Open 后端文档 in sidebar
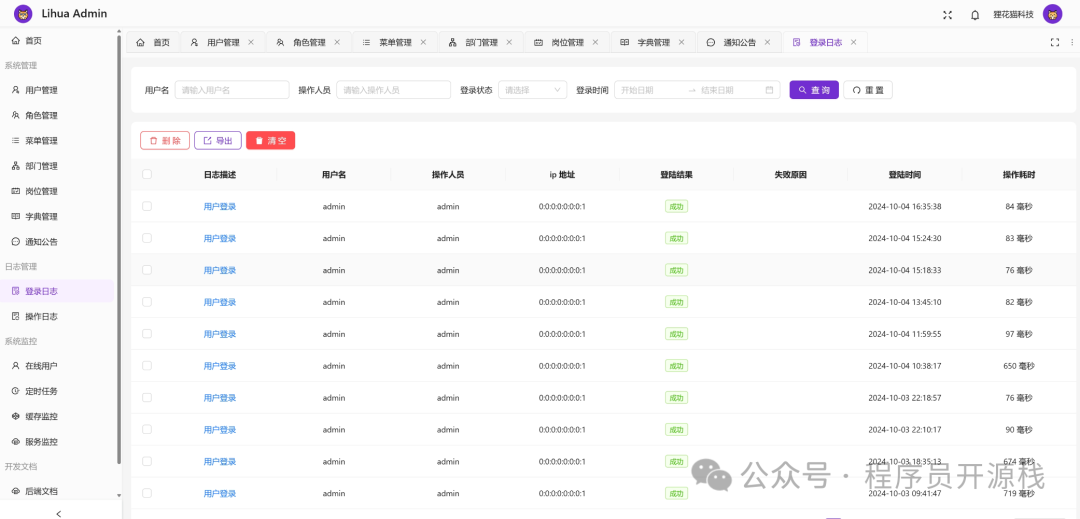 coord(57,491)
